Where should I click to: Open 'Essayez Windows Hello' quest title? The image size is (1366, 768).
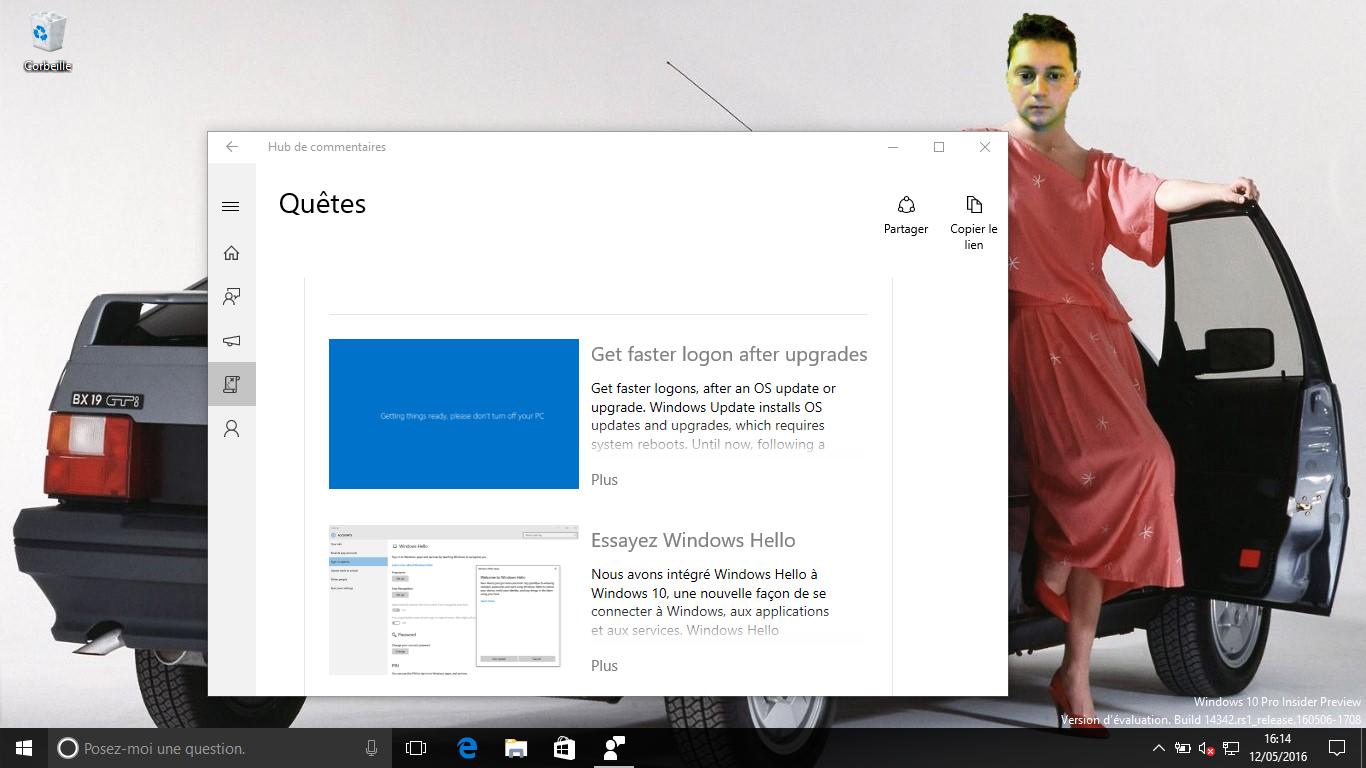pos(693,541)
